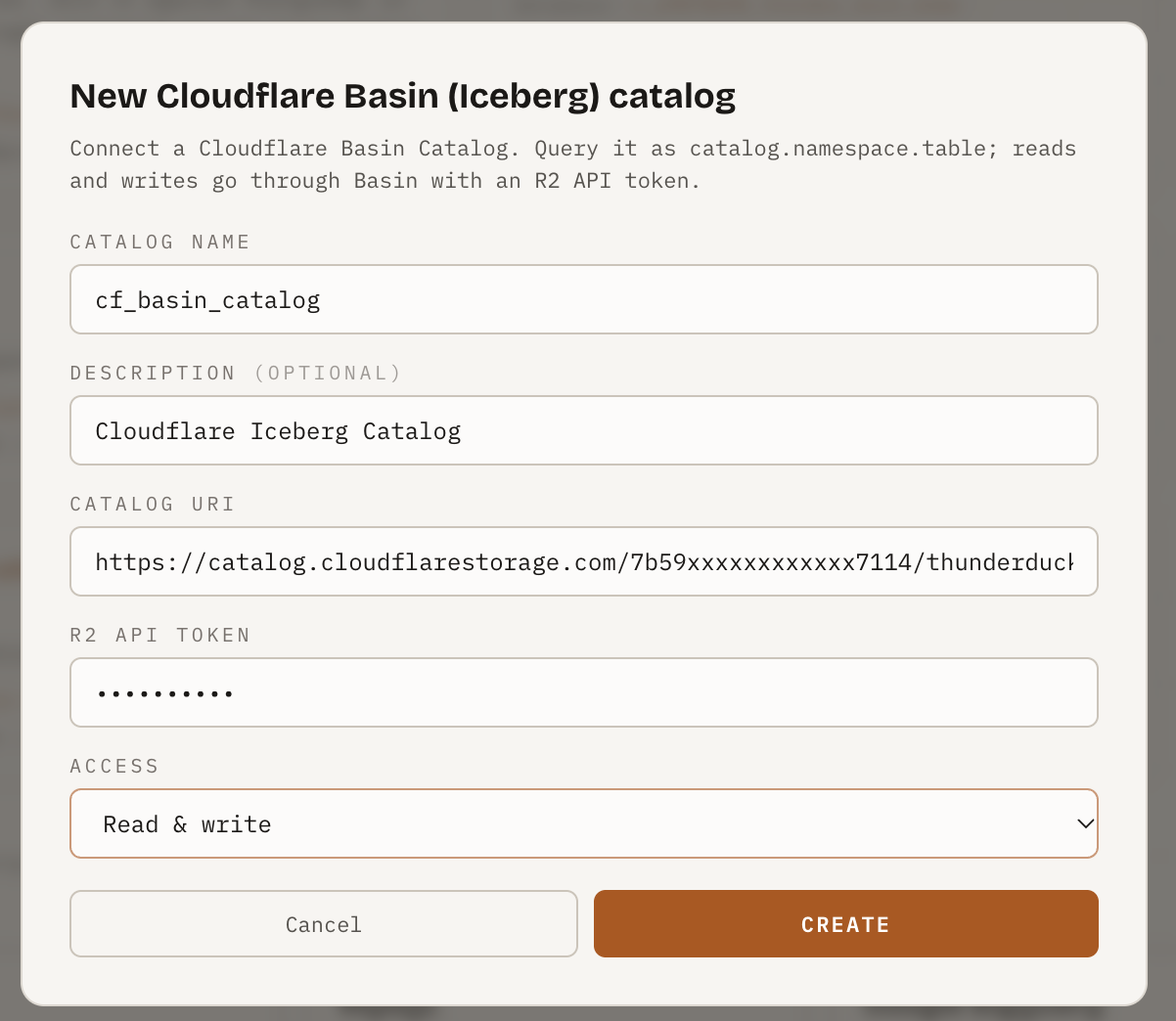Focus the Catalog URI field
This screenshot has width=1176, height=1021.
click(584, 561)
